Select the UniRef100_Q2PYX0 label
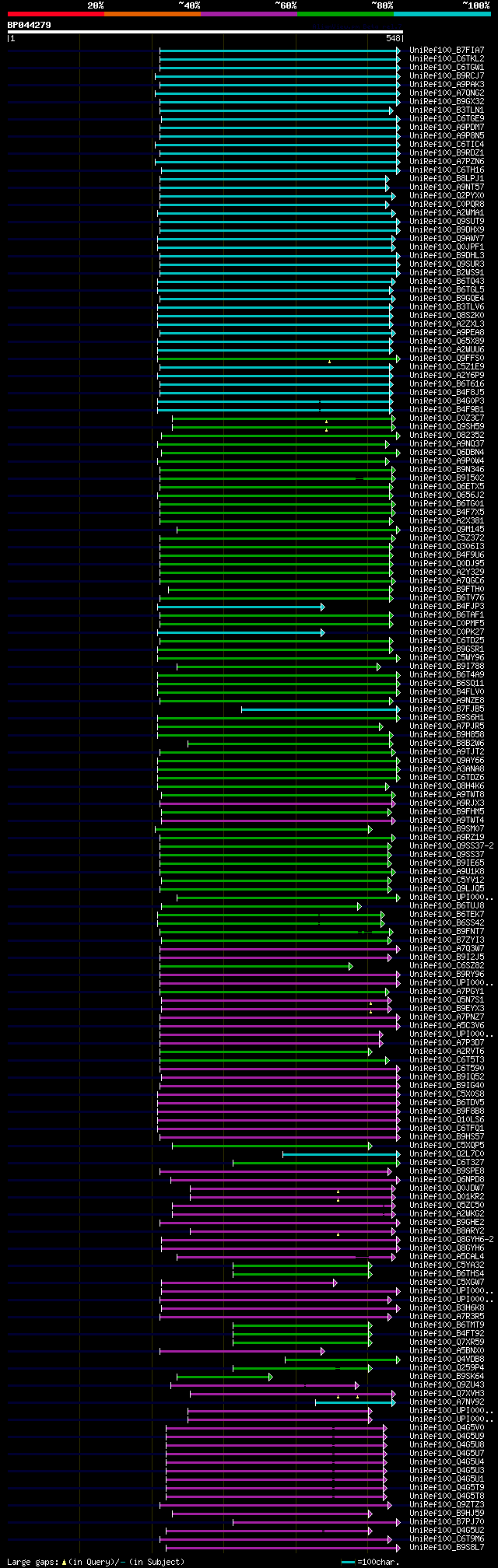The width and height of the screenshot is (498, 1568). pyautogui.click(x=447, y=195)
